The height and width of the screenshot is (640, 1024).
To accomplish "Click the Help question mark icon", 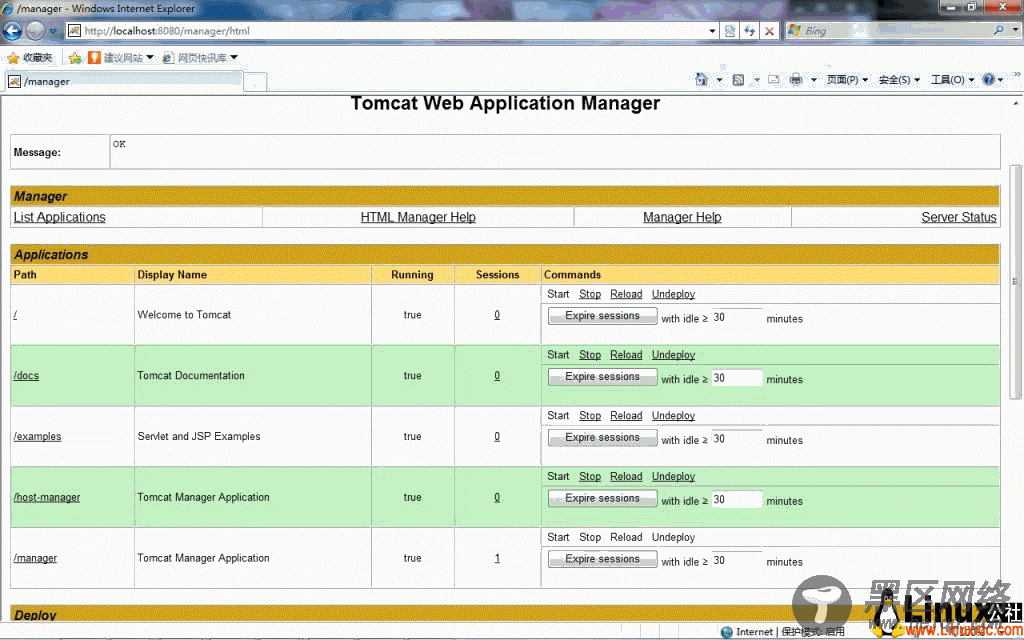I will click(988, 80).
